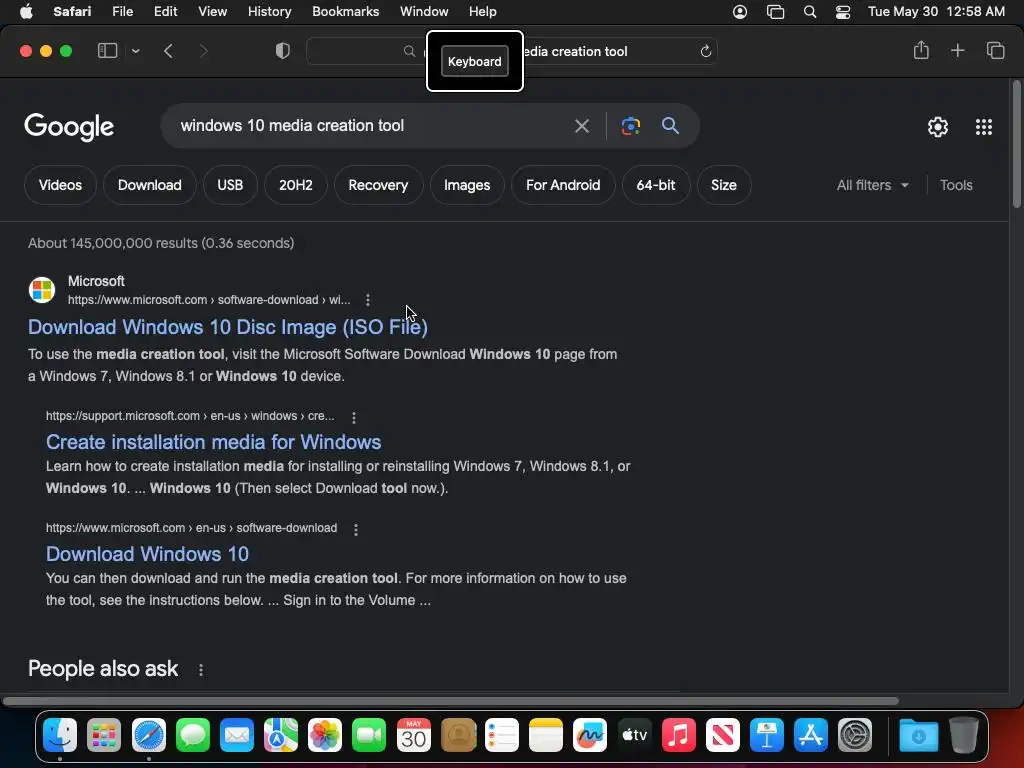
Task: Open the Edit menu
Action: [x=165, y=12]
